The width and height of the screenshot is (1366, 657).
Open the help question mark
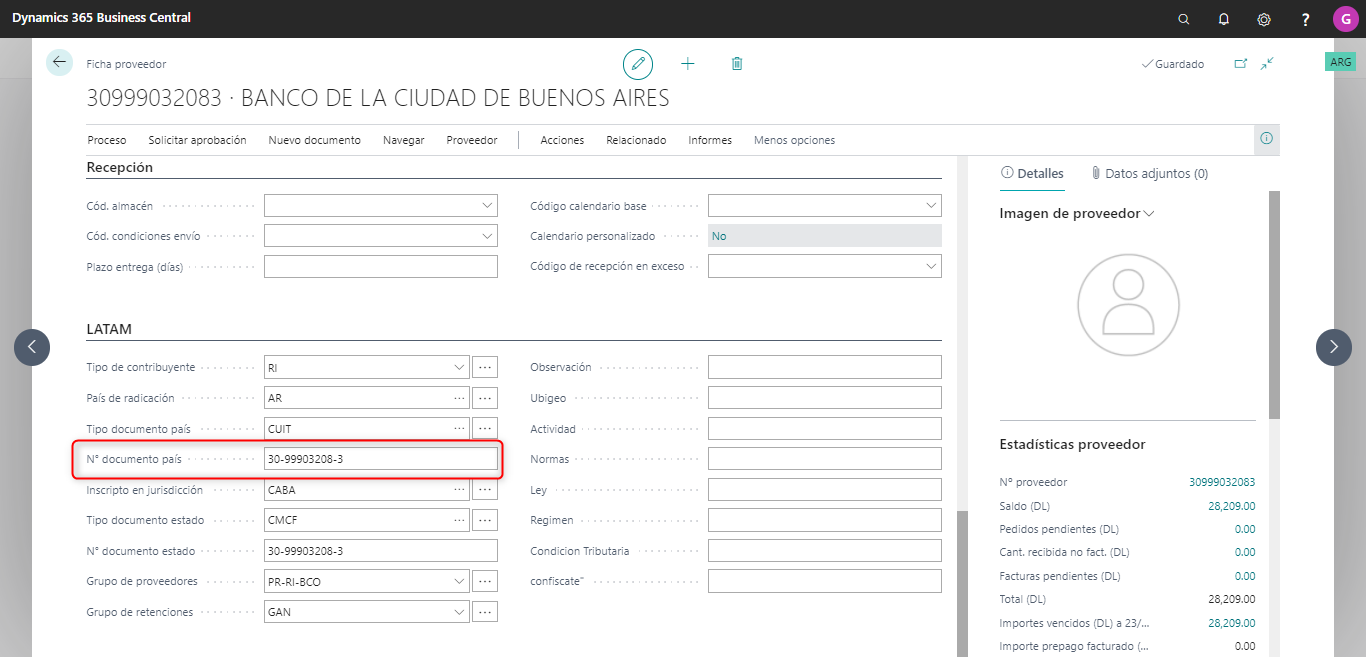point(1305,19)
